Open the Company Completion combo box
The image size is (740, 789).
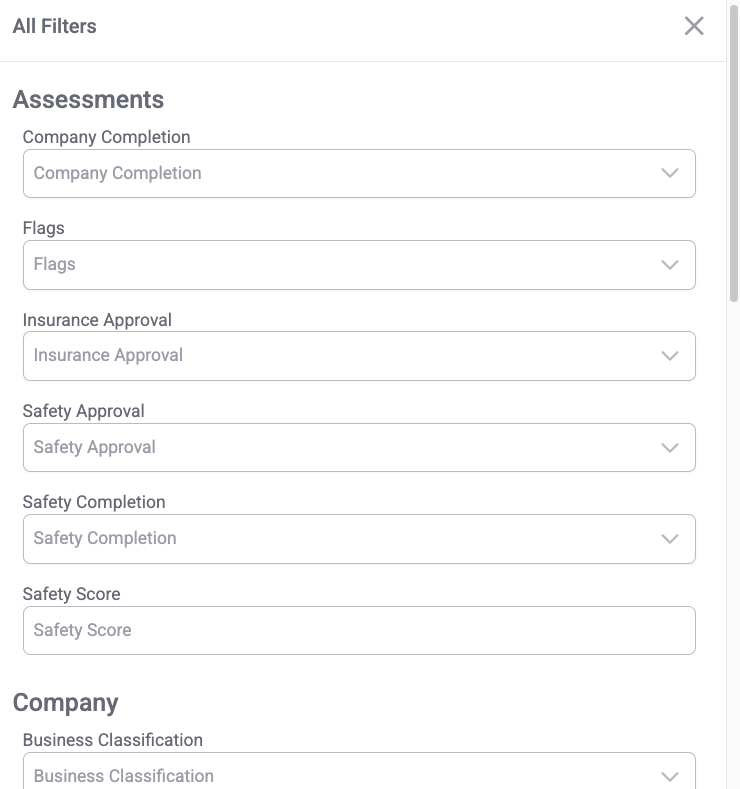(340, 174)
